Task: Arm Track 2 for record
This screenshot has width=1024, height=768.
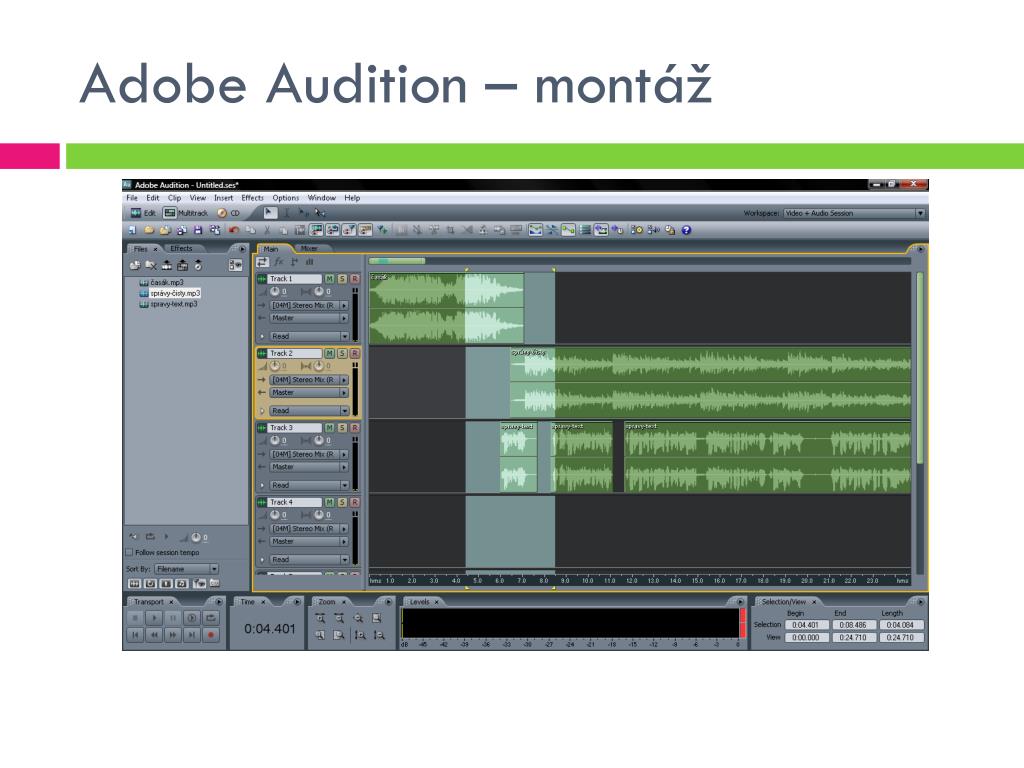Action: click(355, 353)
